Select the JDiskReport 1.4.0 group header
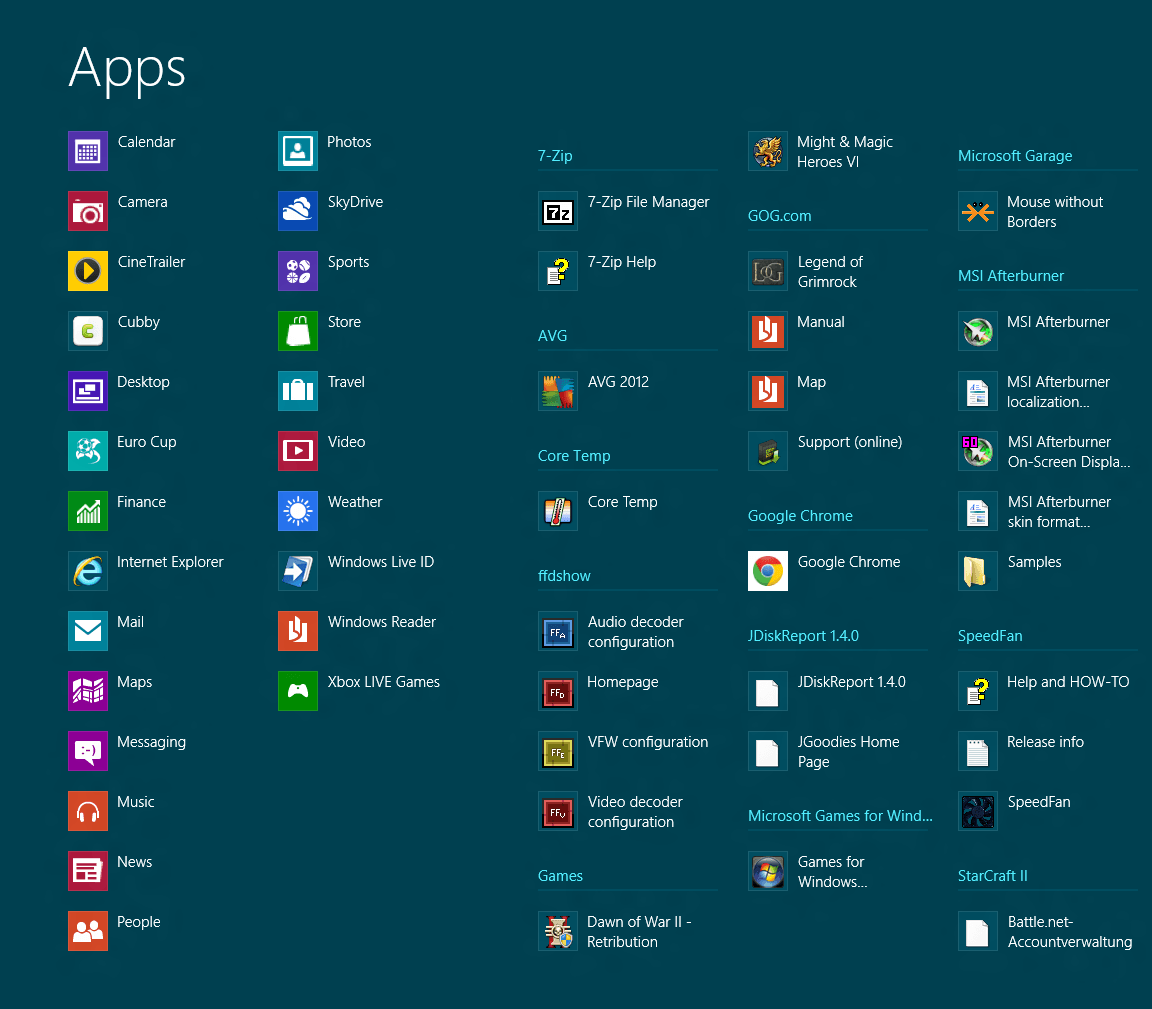Viewport: 1152px width, 1009px height. pyautogui.click(x=803, y=636)
